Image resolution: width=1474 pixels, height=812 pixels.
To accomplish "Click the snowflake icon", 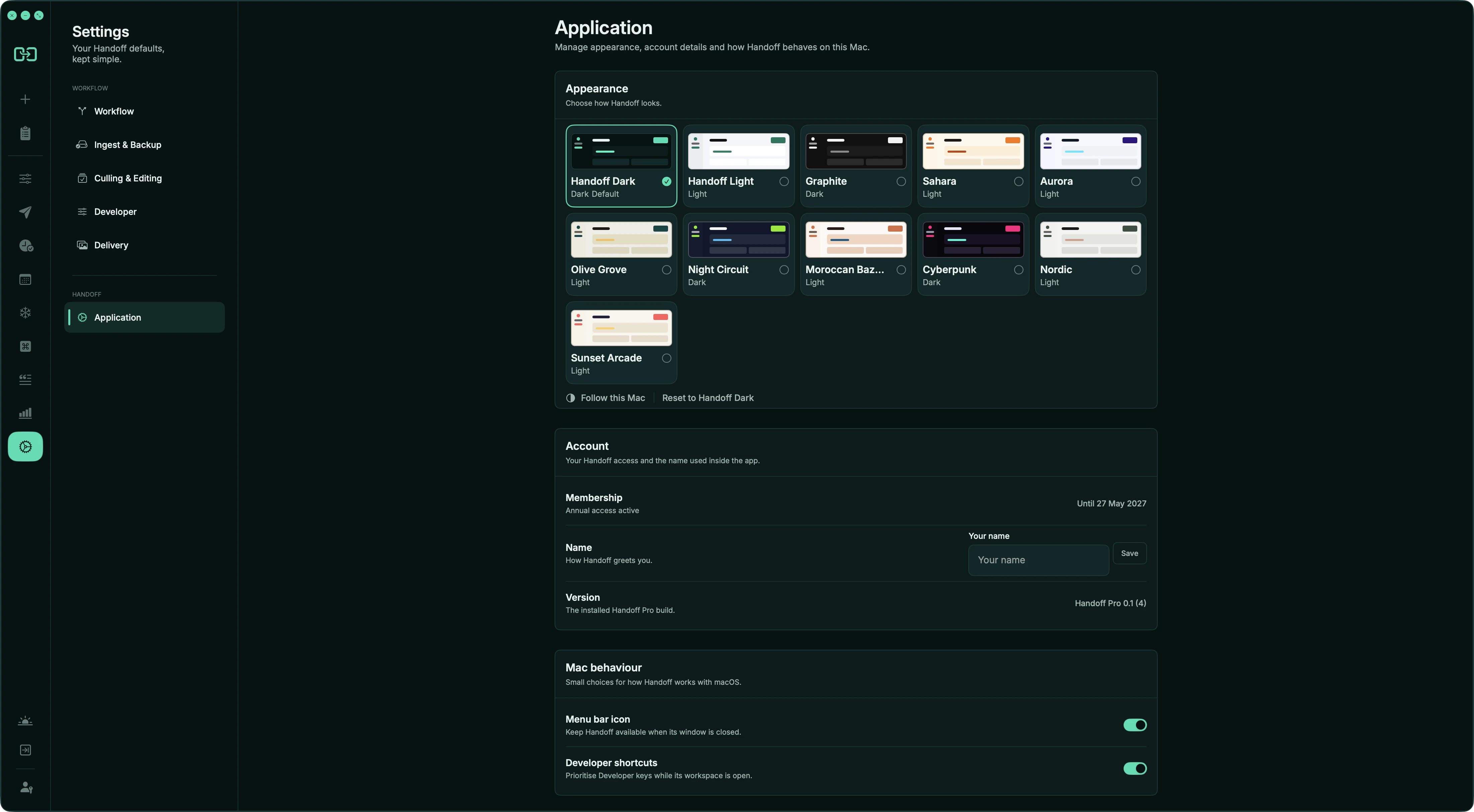I will [25, 313].
